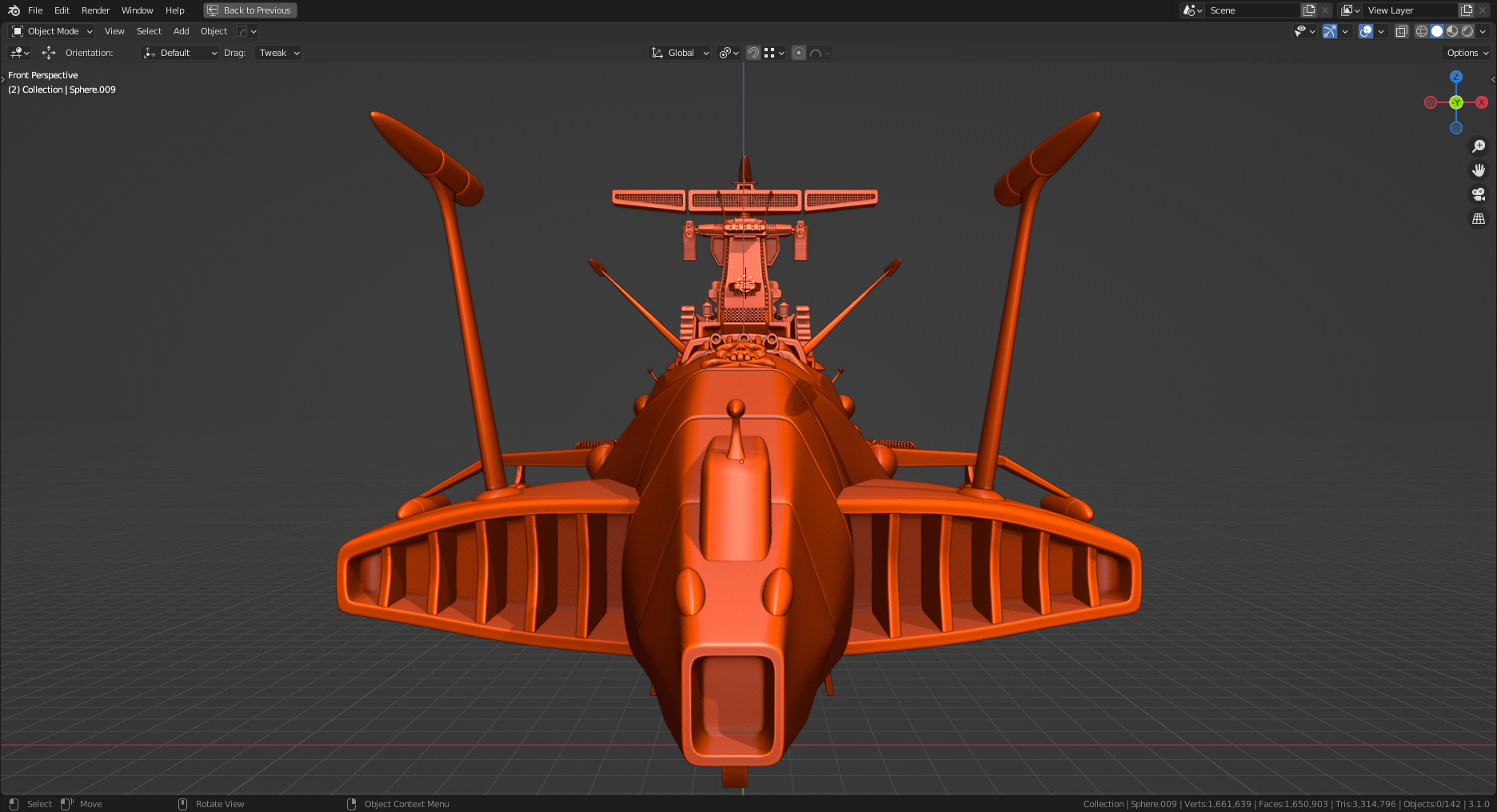Switch to Rendered shading
Viewport: 1497px width, 812px height.
[1467, 31]
